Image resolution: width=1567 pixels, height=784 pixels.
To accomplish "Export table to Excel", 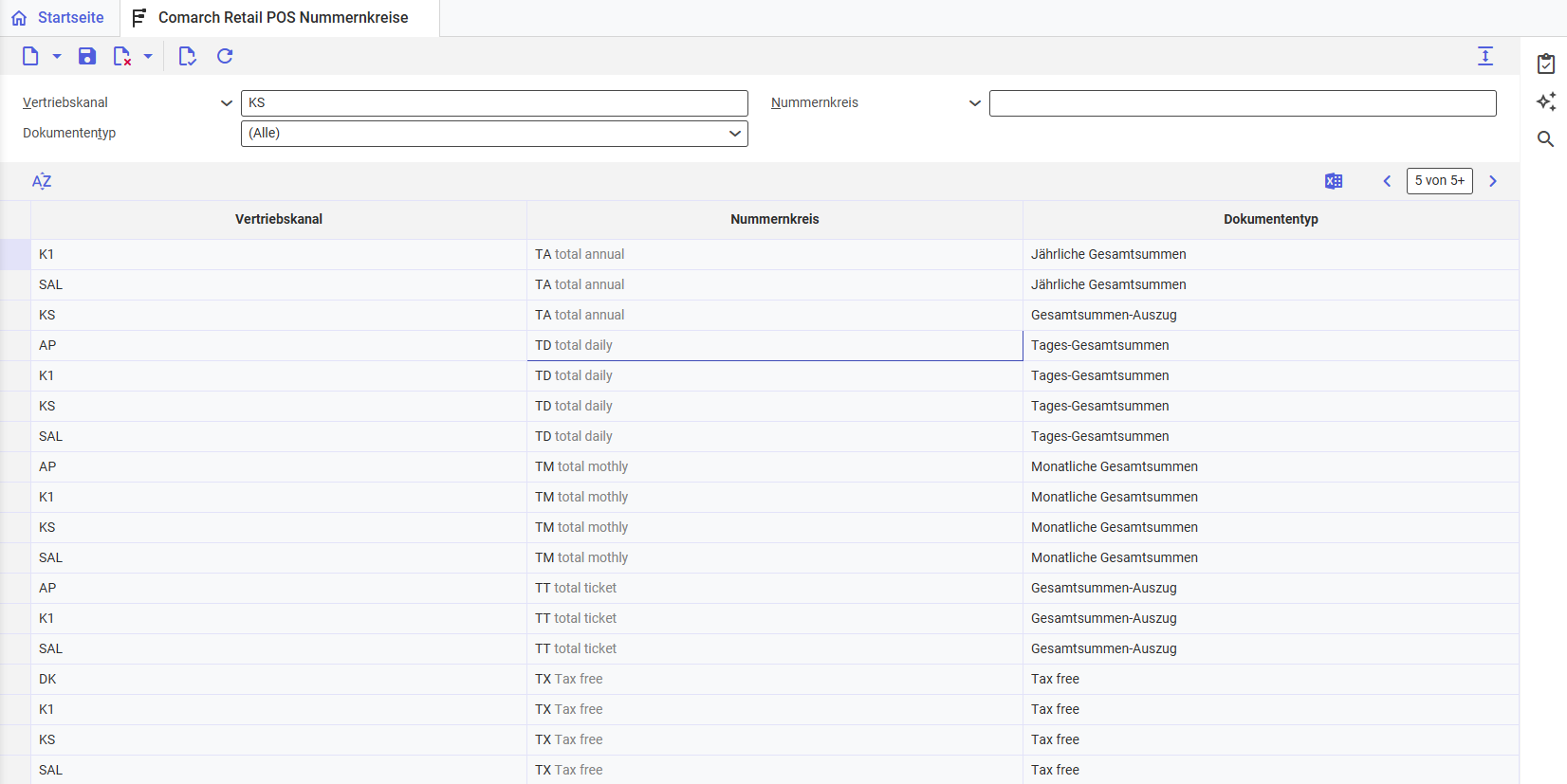I will coord(1334,181).
